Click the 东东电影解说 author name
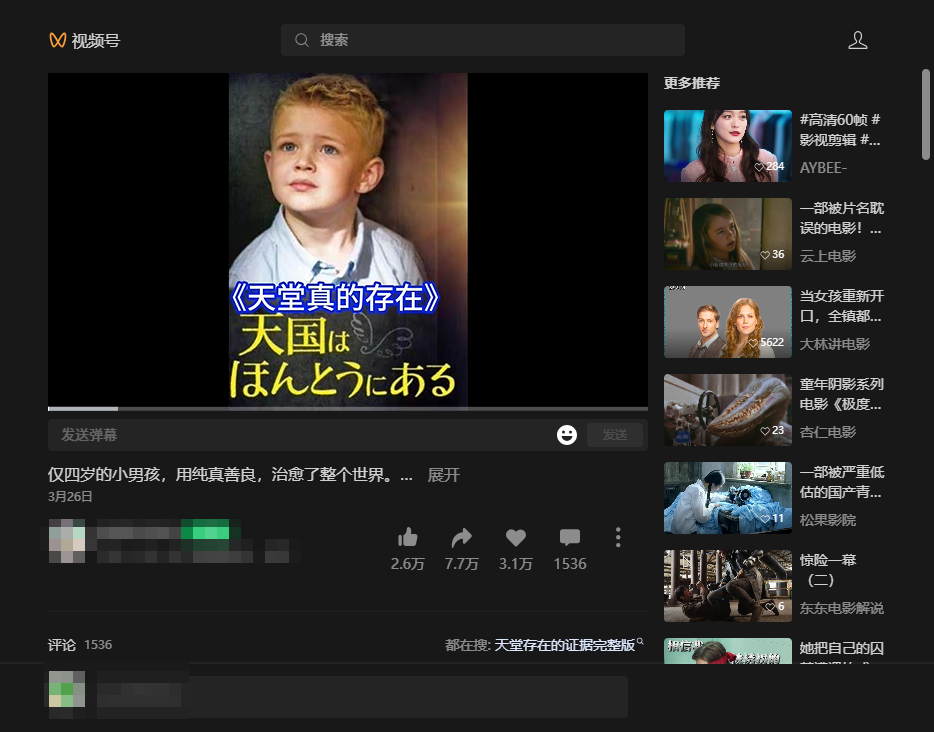The image size is (934, 732). click(841, 608)
